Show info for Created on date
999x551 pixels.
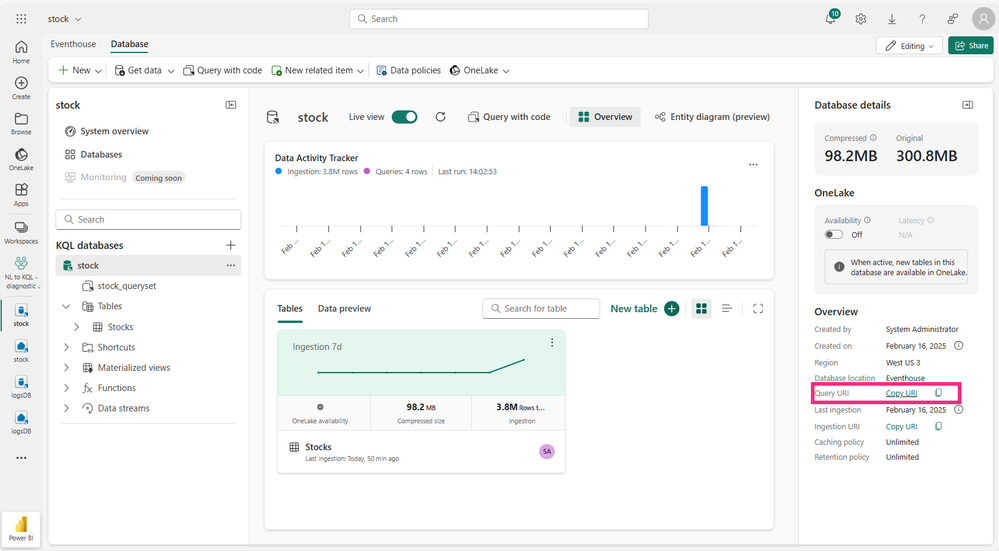coord(958,346)
